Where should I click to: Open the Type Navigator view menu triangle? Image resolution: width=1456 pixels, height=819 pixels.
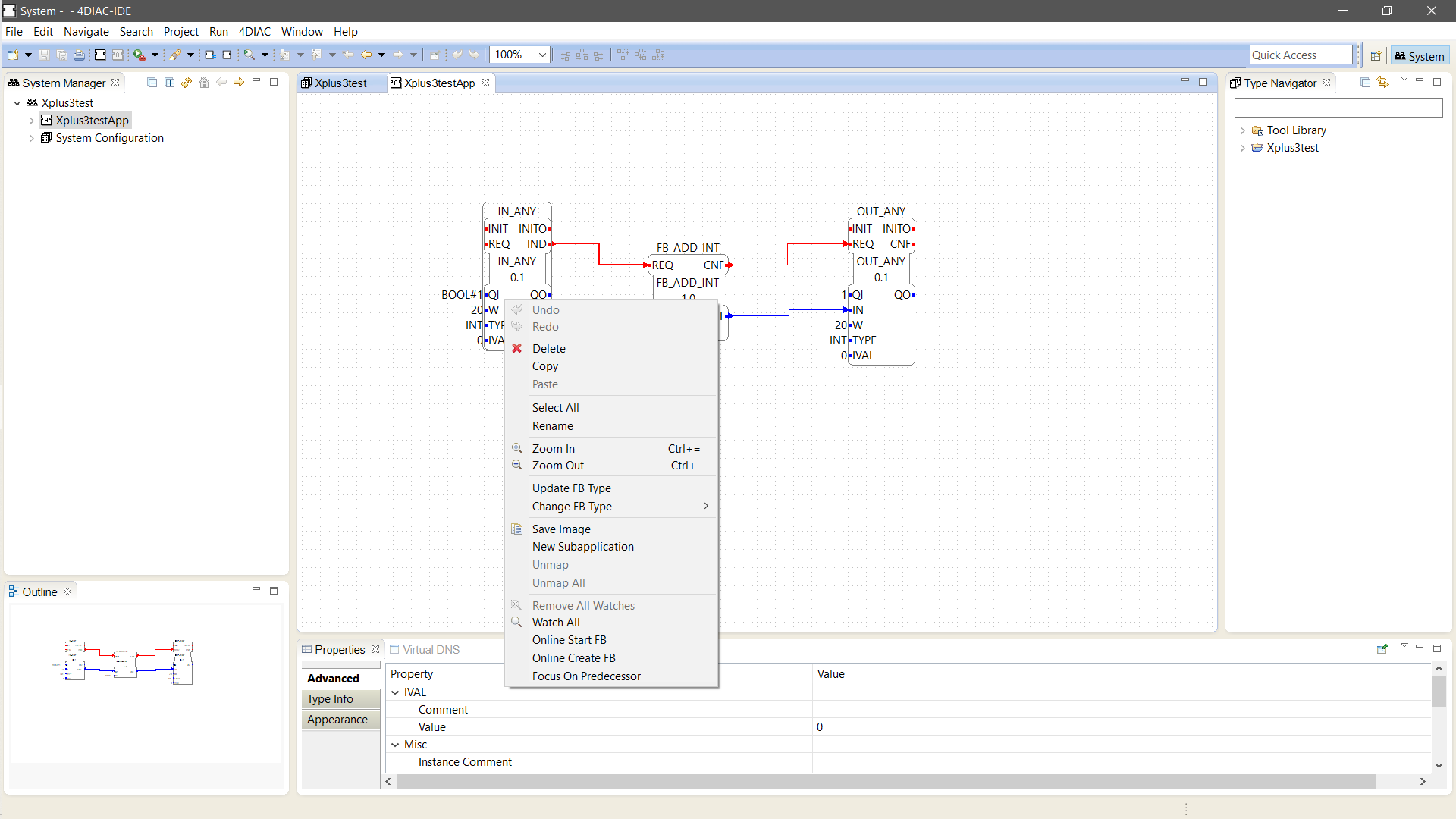[x=1404, y=80]
